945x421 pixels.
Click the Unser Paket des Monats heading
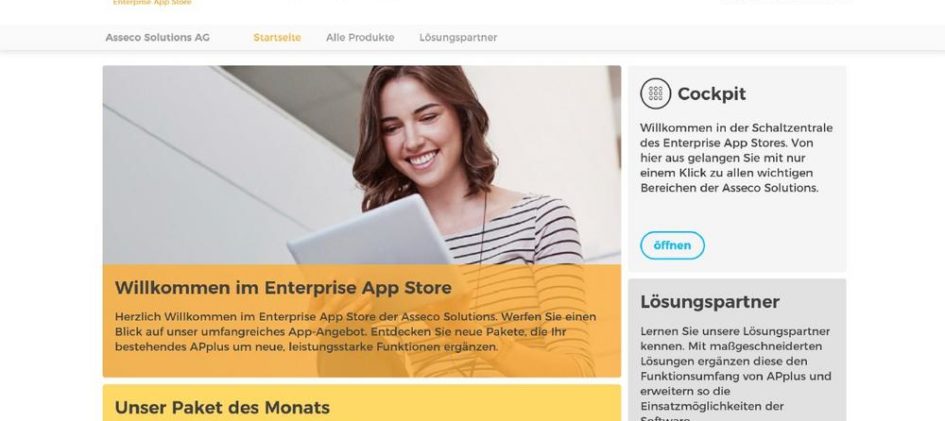(x=222, y=407)
